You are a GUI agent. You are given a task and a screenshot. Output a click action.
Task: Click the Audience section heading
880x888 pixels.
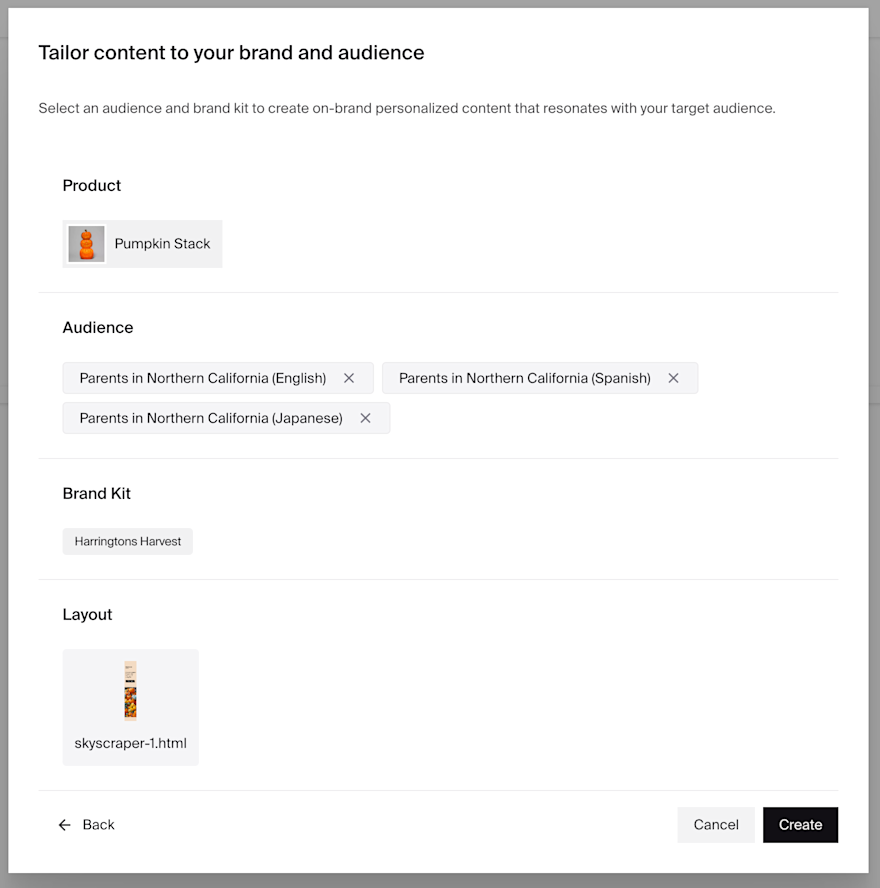pos(98,327)
